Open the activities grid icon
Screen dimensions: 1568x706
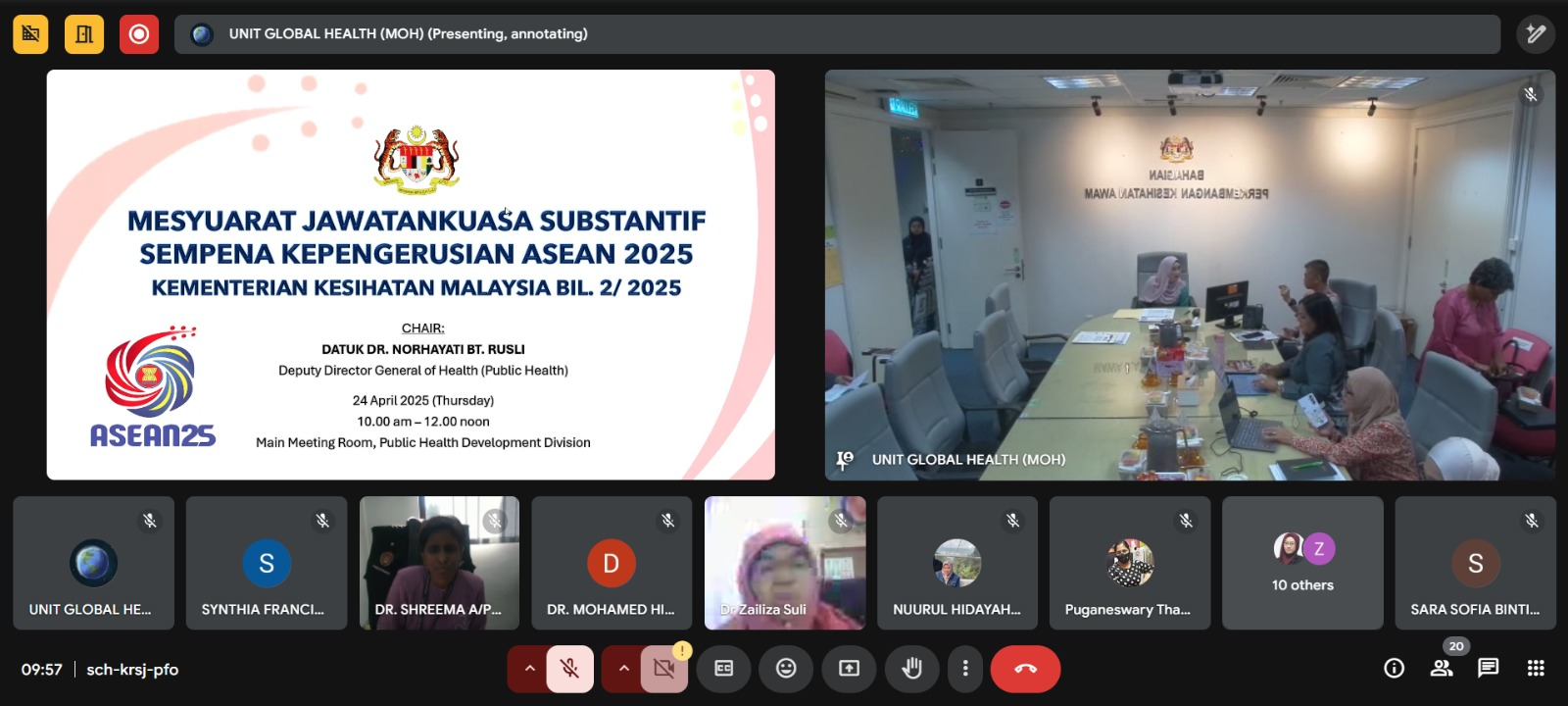(1536, 669)
